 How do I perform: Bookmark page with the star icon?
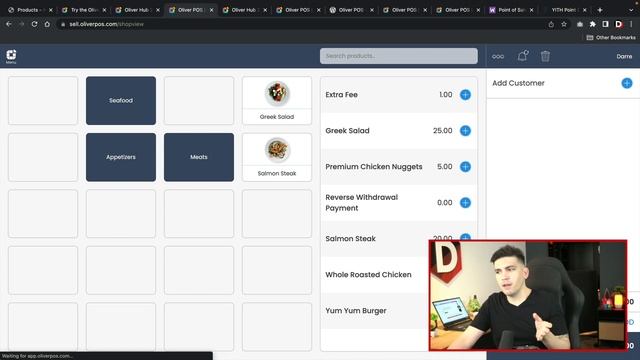point(564,24)
